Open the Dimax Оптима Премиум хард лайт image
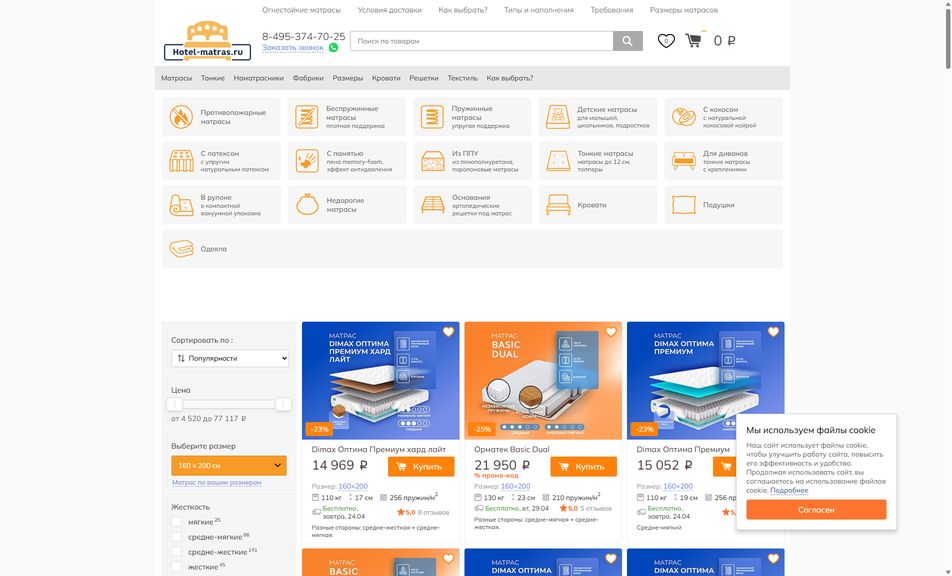Screen dimensions: 952x576 coord(381,381)
